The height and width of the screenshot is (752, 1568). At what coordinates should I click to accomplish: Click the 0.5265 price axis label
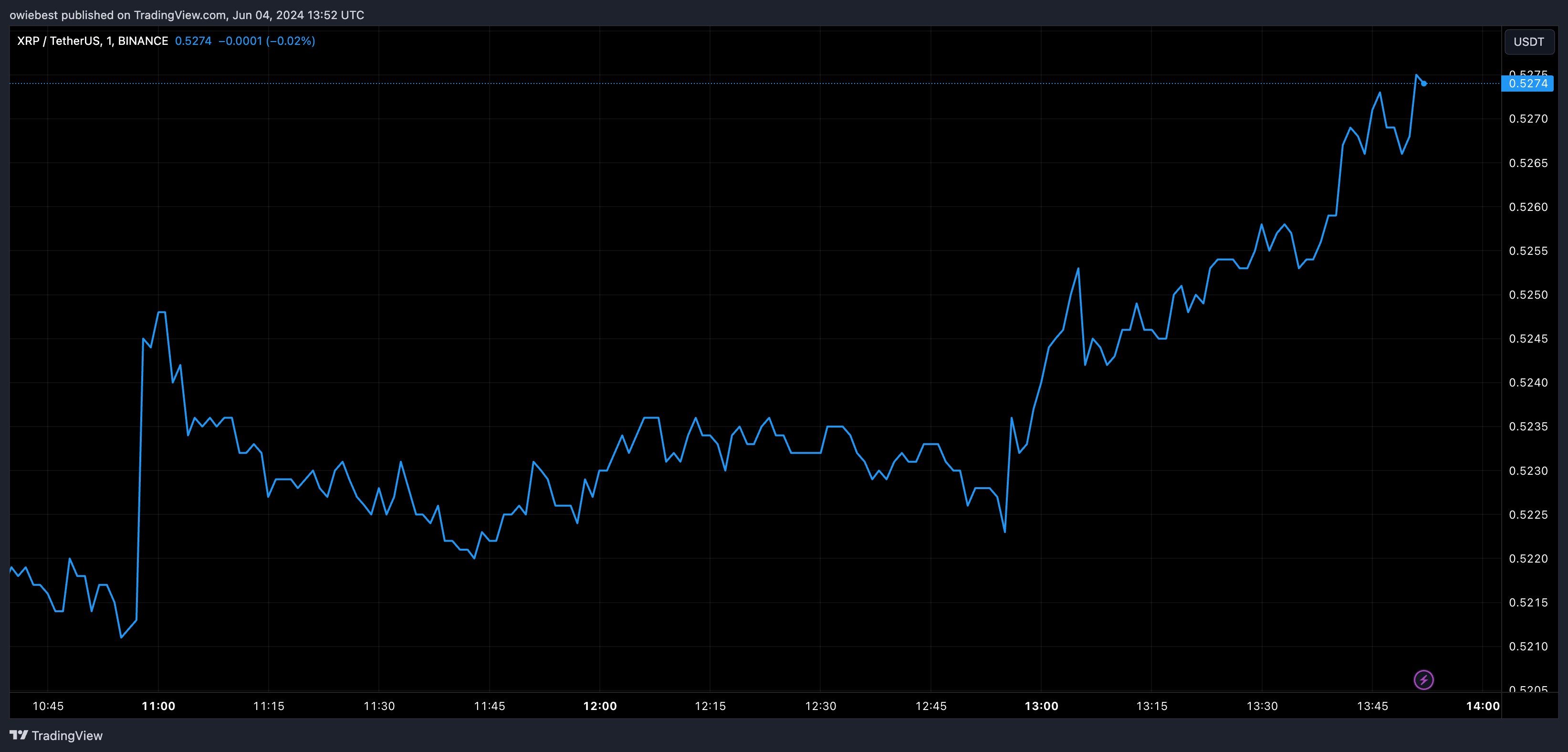(1528, 163)
